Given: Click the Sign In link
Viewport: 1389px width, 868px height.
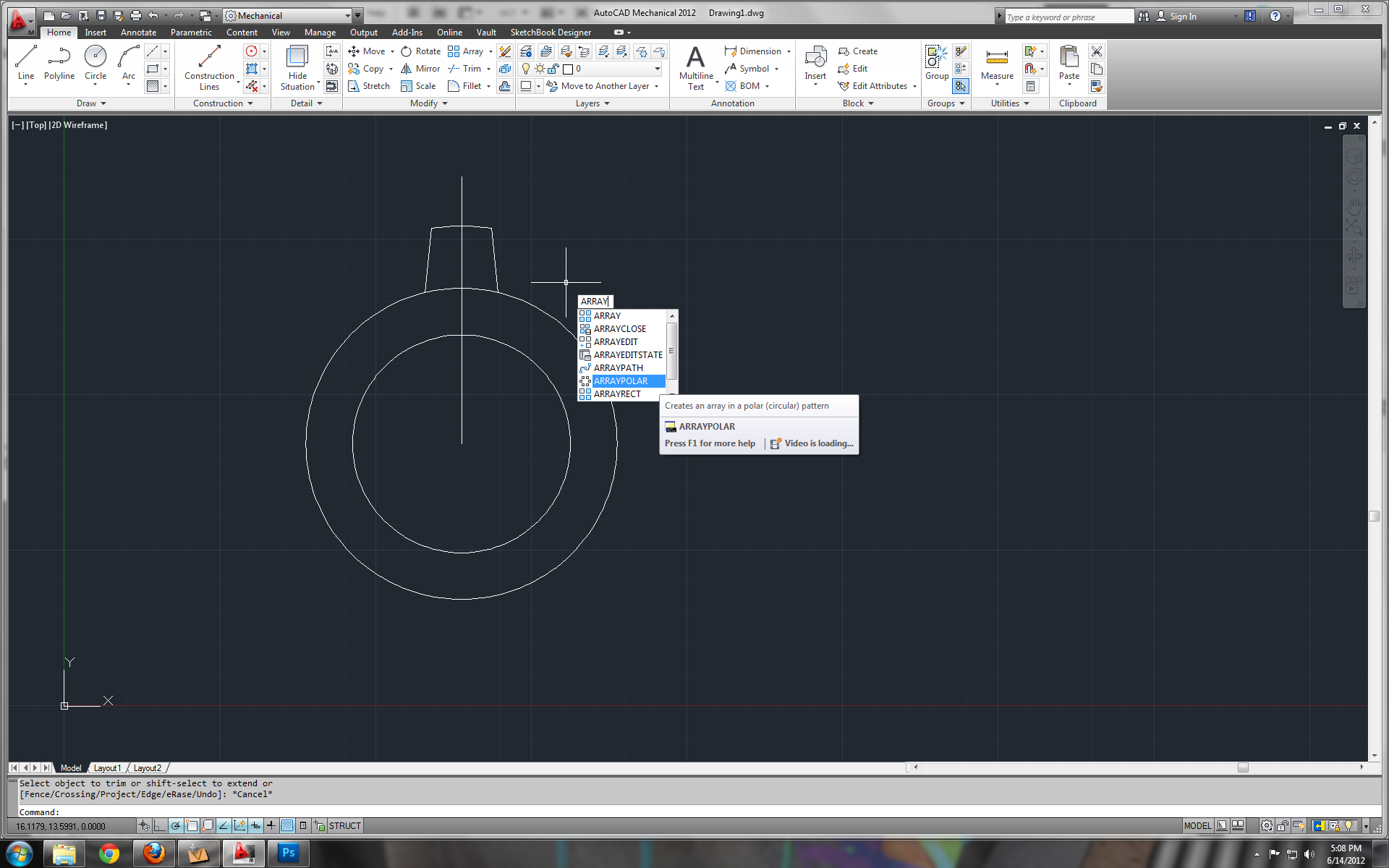Looking at the screenshot, I should click(1183, 17).
